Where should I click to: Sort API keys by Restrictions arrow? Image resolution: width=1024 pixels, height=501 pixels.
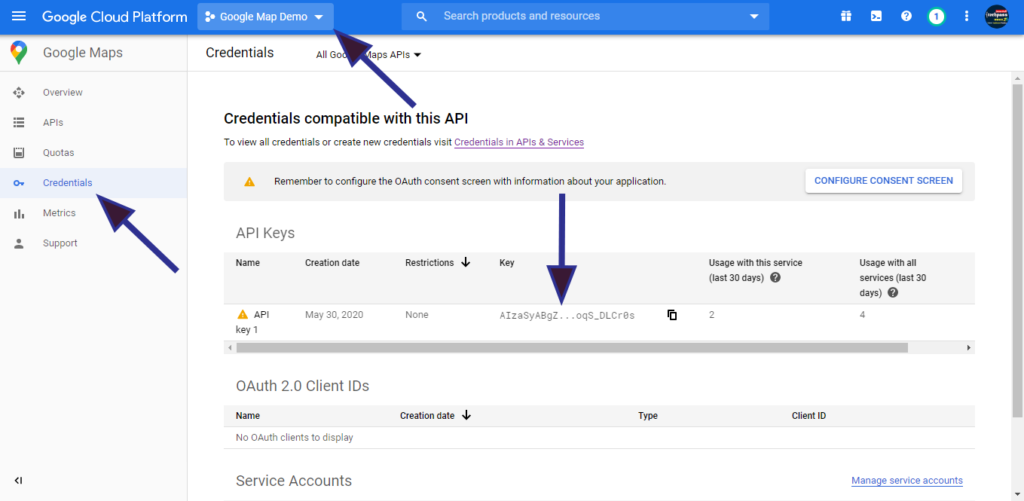466,263
